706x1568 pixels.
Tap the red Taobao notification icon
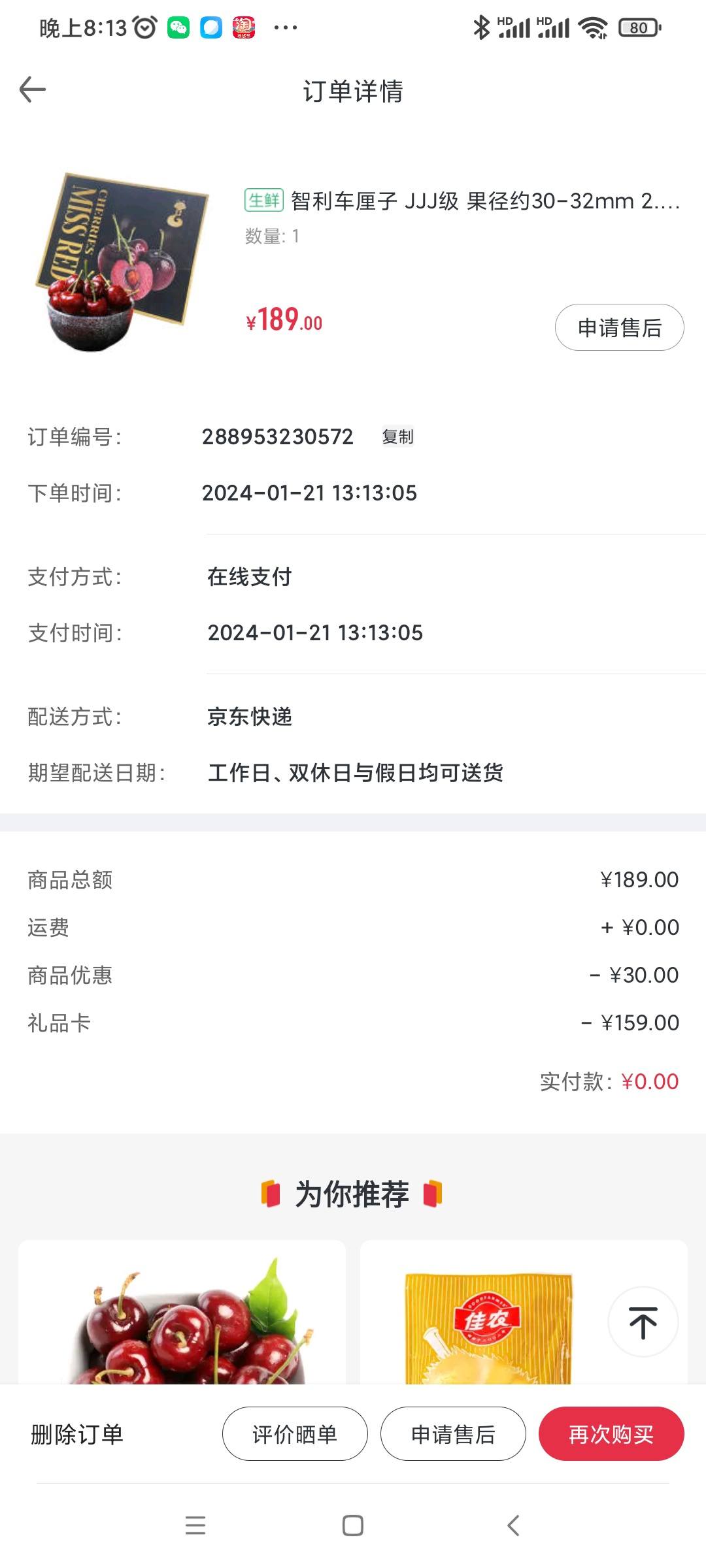click(x=244, y=27)
